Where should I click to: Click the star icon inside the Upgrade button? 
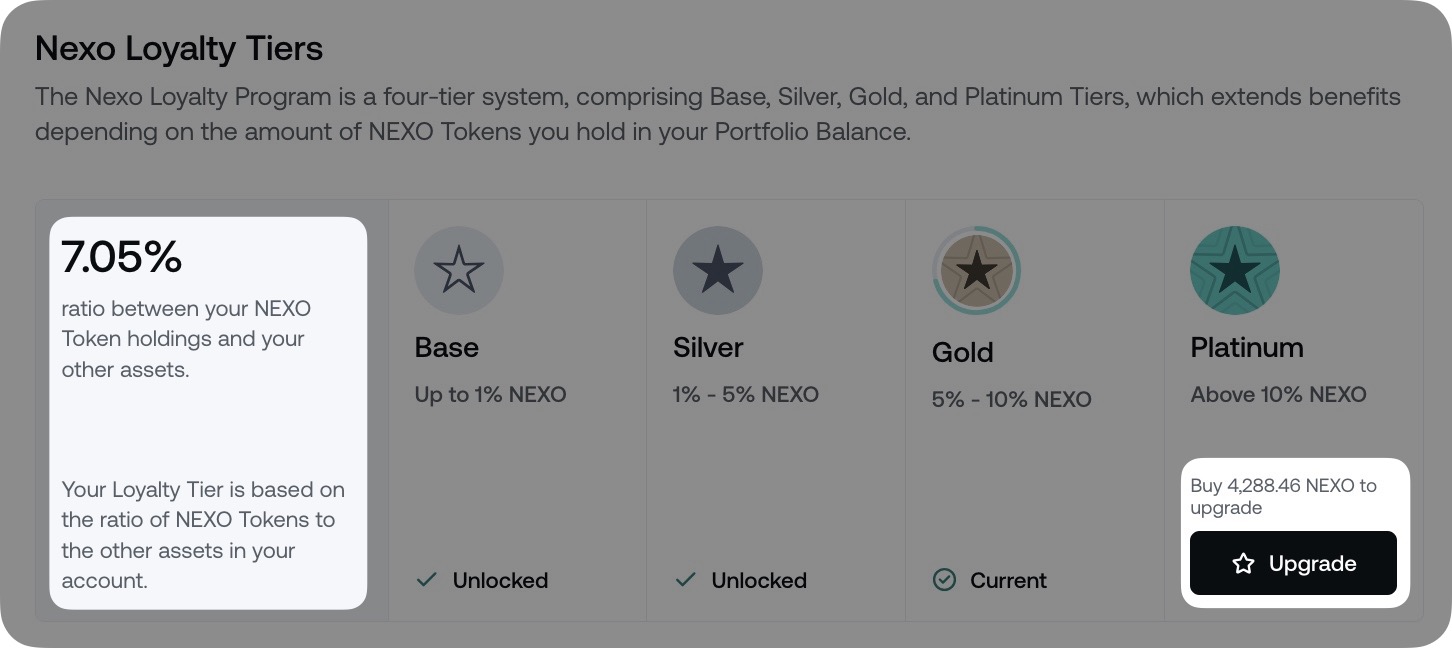1244,563
